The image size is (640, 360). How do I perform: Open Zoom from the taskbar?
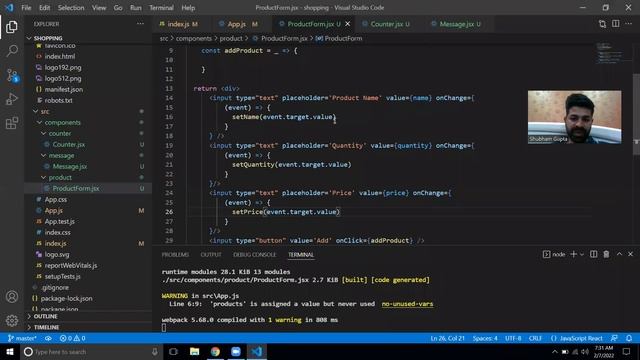point(236,351)
